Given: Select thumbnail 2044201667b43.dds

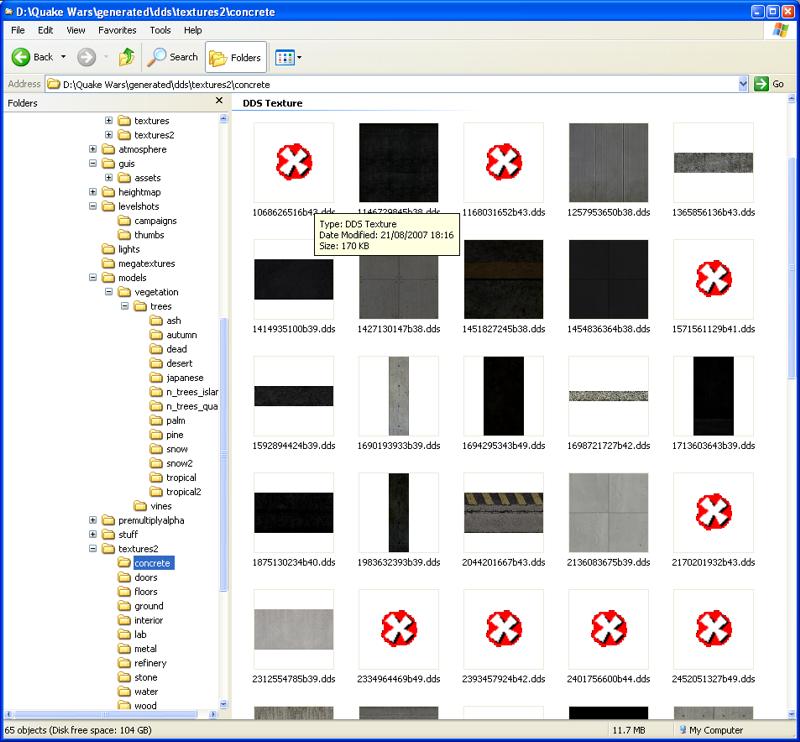Looking at the screenshot, I should click(504, 512).
